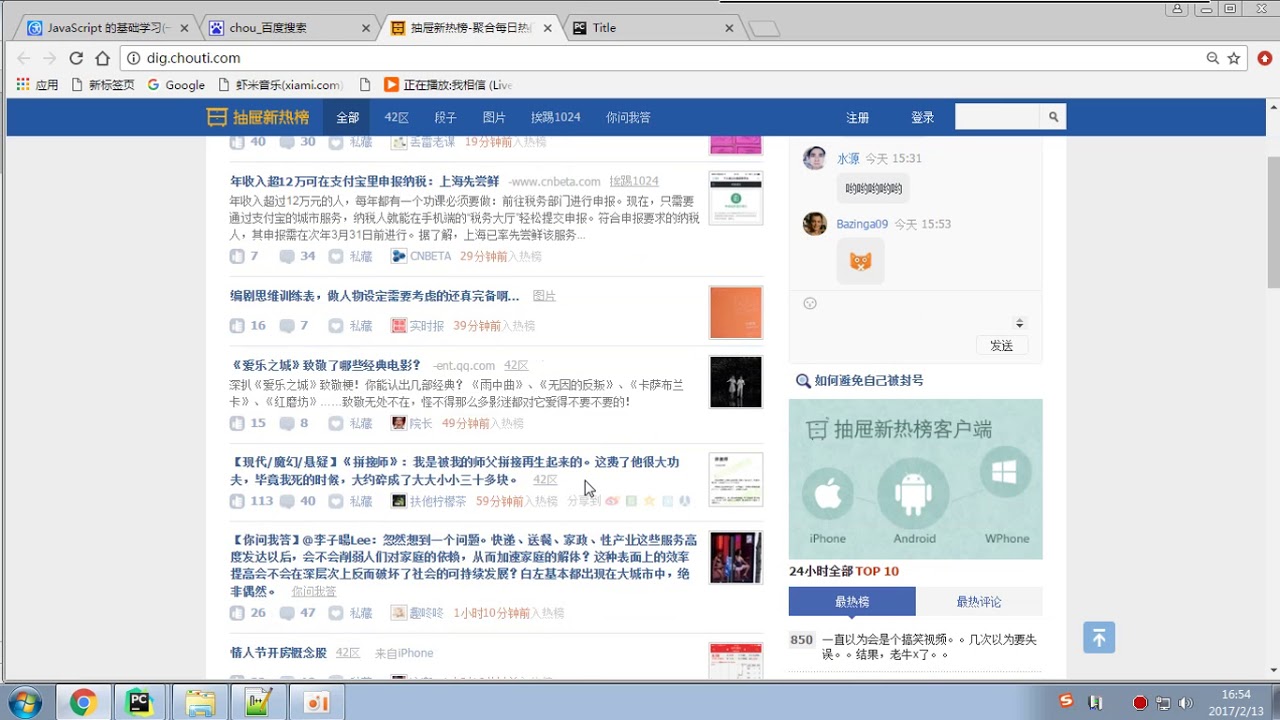
Task: Click the page vertical scrollbar thumb
Action: tap(1273, 221)
